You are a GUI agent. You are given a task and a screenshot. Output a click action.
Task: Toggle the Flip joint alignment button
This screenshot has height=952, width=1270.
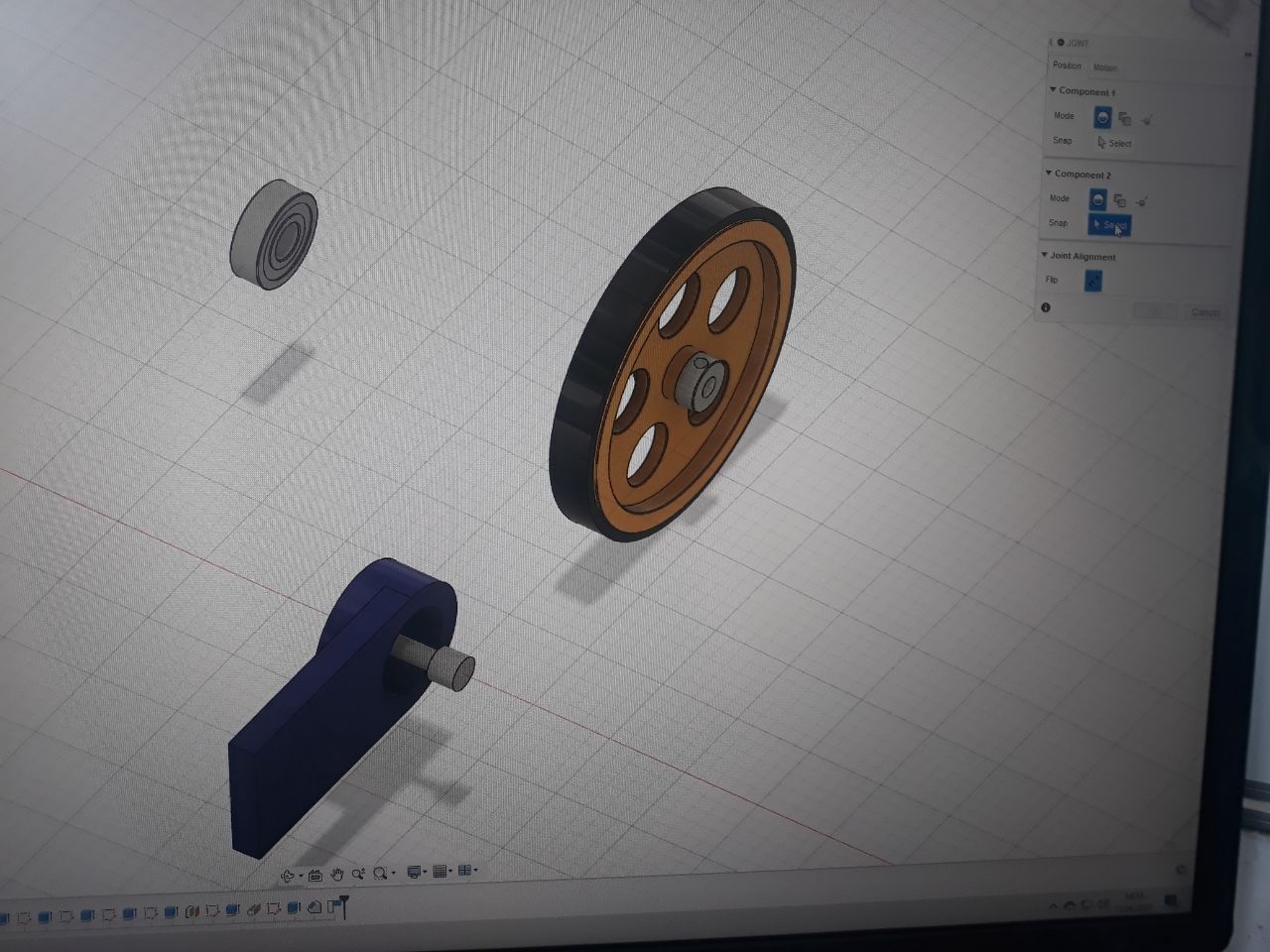point(1093,280)
